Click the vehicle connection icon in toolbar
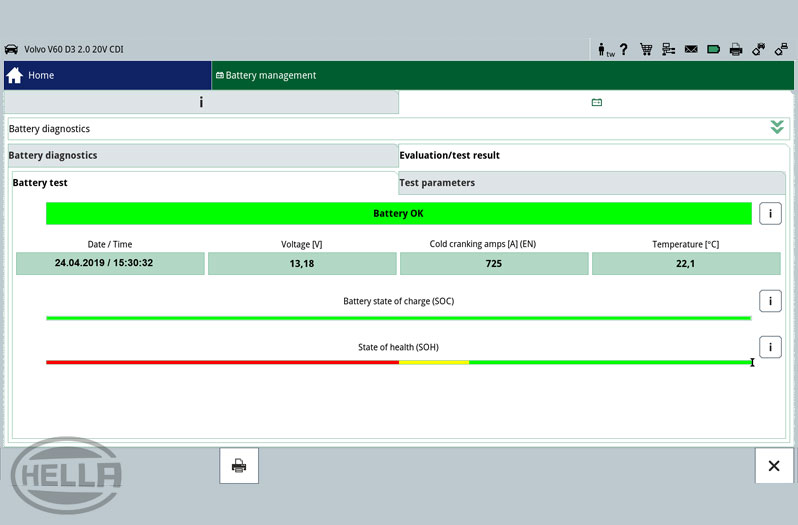Screen dimensions: 798x525 [758, 49]
